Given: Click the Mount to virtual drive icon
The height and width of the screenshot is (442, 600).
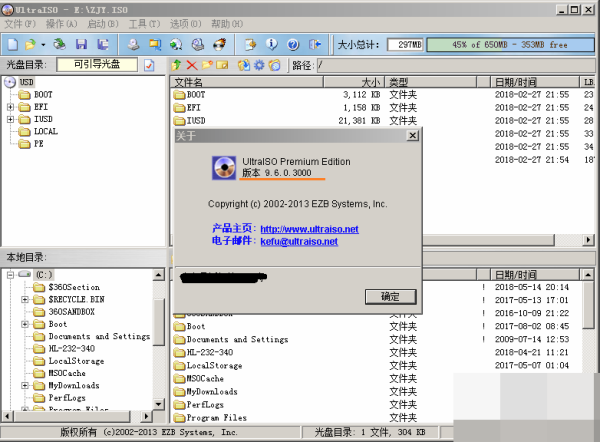Looking at the screenshot, I should 198,44.
